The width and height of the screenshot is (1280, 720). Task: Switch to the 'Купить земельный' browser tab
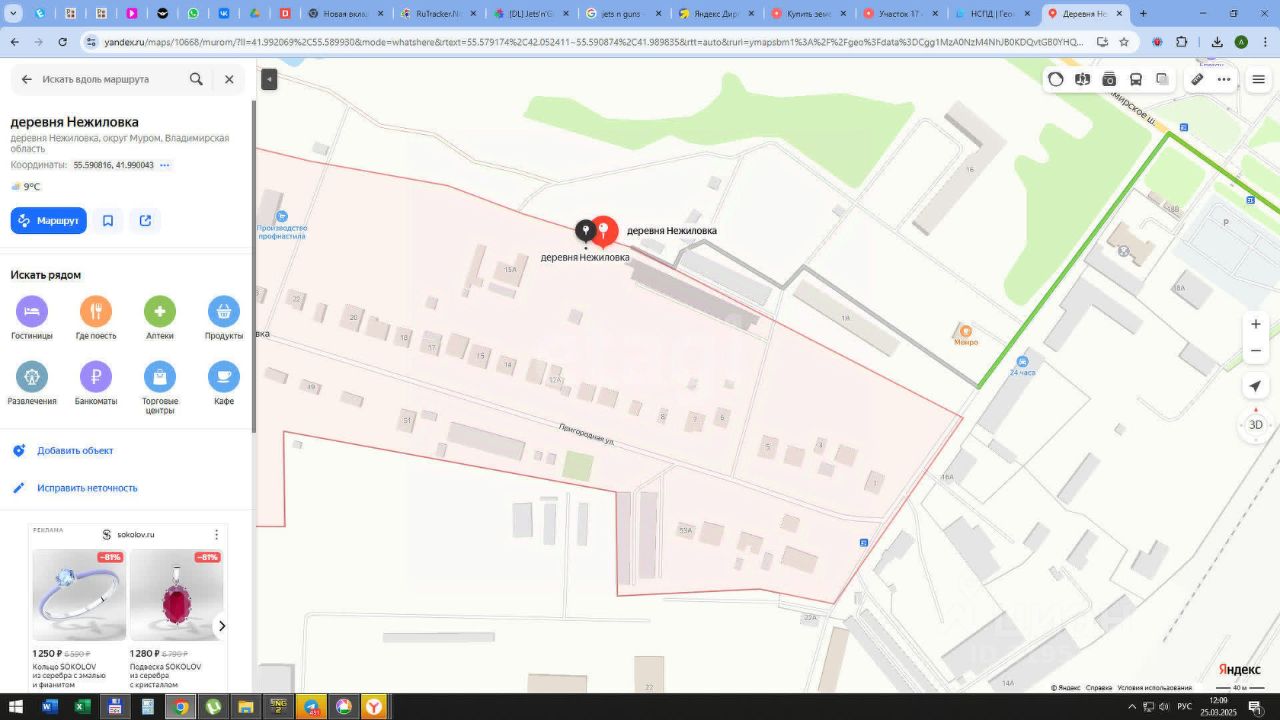[x=809, y=14]
